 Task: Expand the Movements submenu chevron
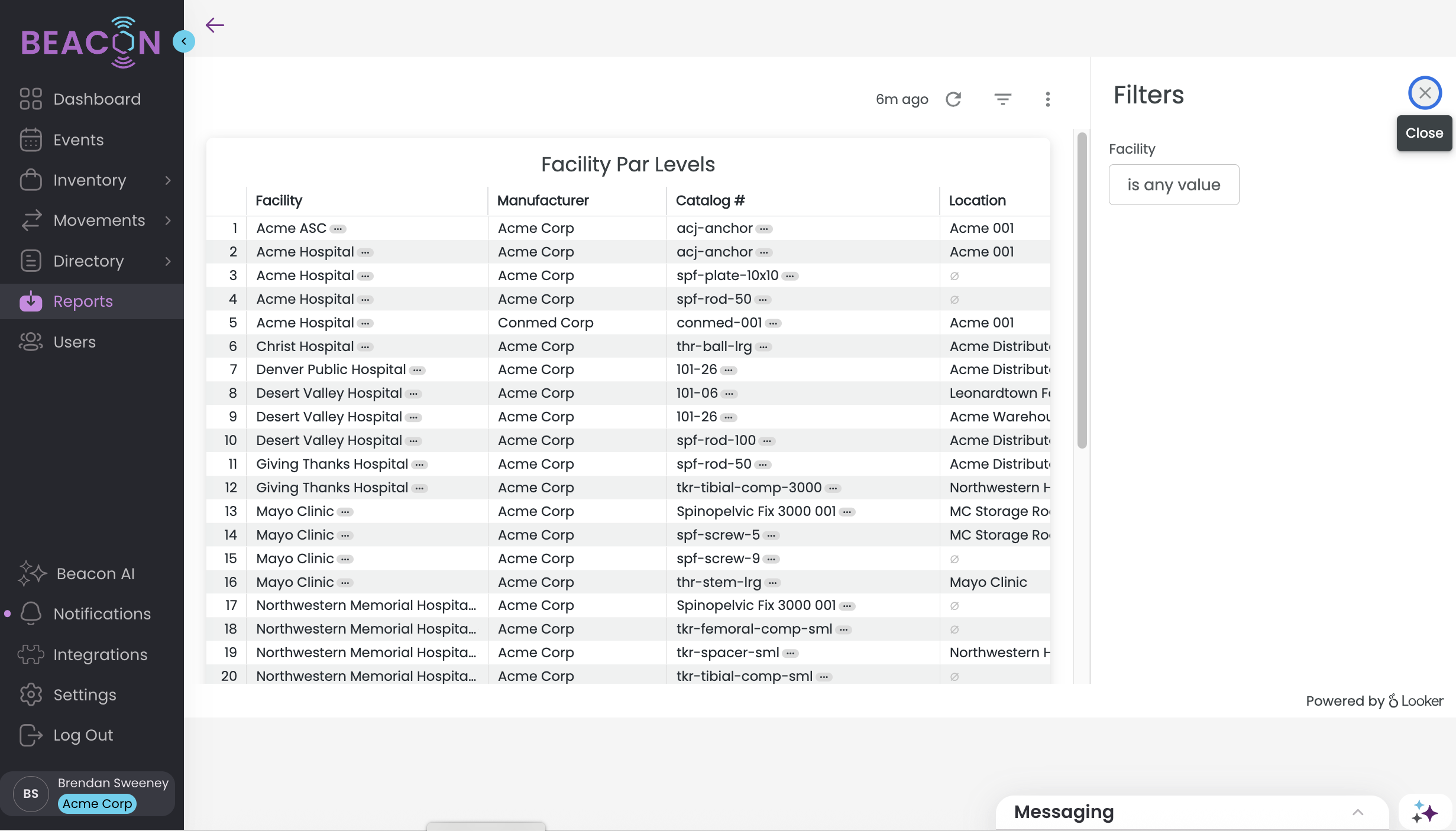point(168,220)
